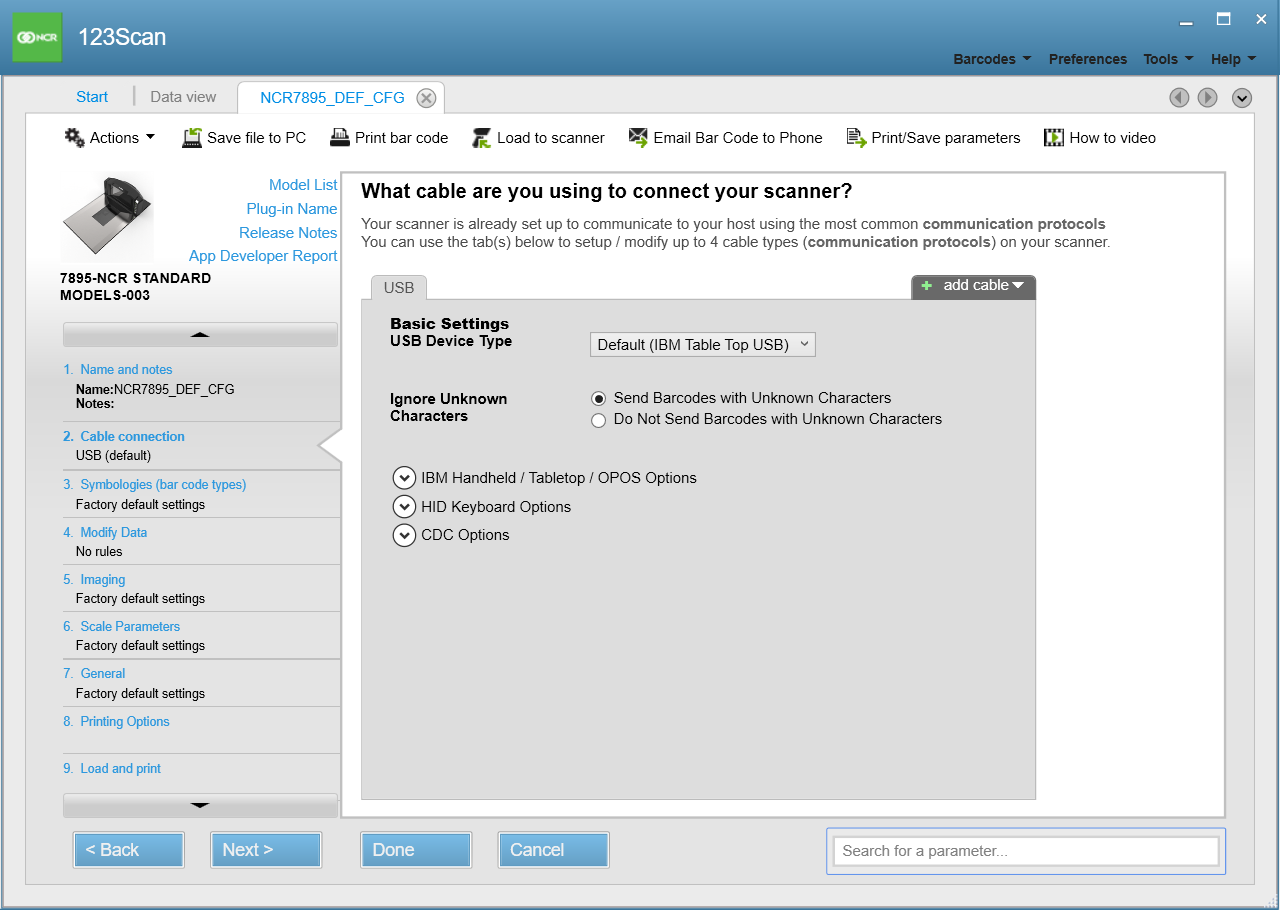The height and width of the screenshot is (910, 1280).
Task: Click the Cancel button
Action: [x=553, y=850]
